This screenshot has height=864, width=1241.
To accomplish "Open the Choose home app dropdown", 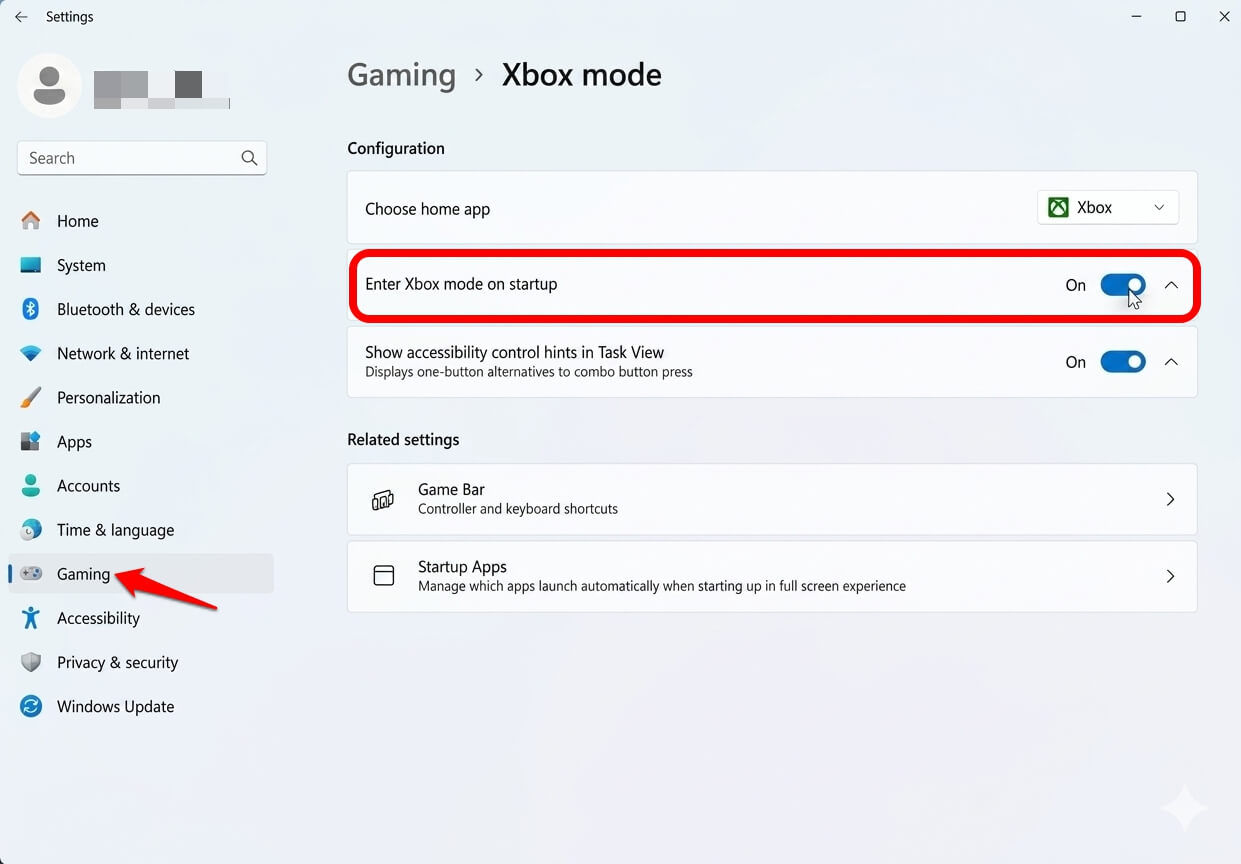I will click(x=1108, y=208).
